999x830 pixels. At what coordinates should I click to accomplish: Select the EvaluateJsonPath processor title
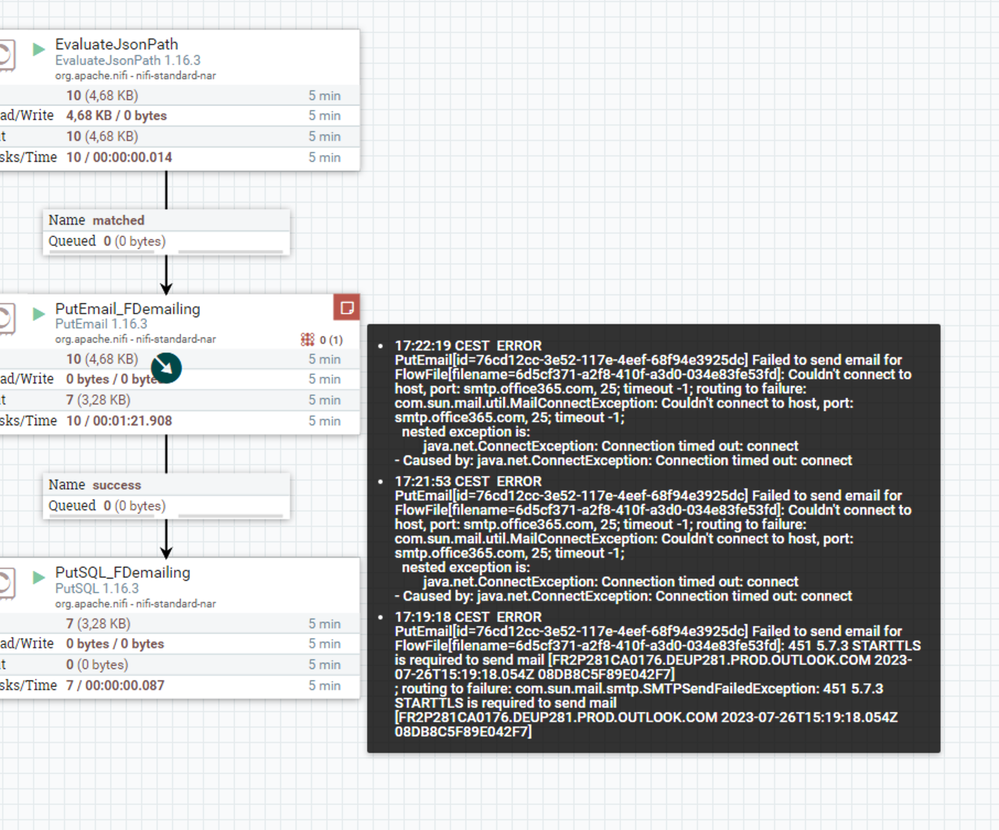117,44
